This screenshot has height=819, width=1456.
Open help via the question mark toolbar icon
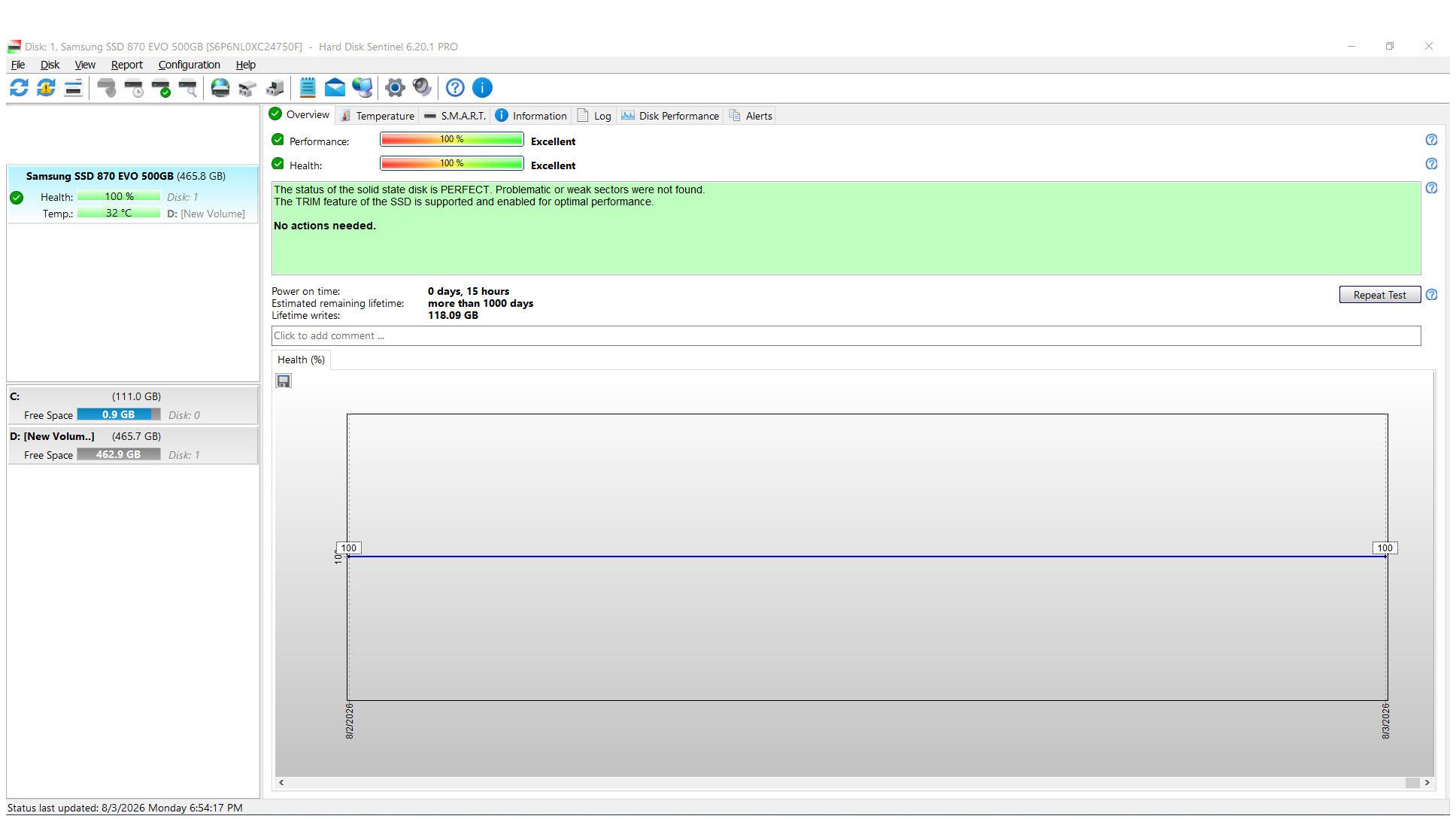click(x=455, y=88)
